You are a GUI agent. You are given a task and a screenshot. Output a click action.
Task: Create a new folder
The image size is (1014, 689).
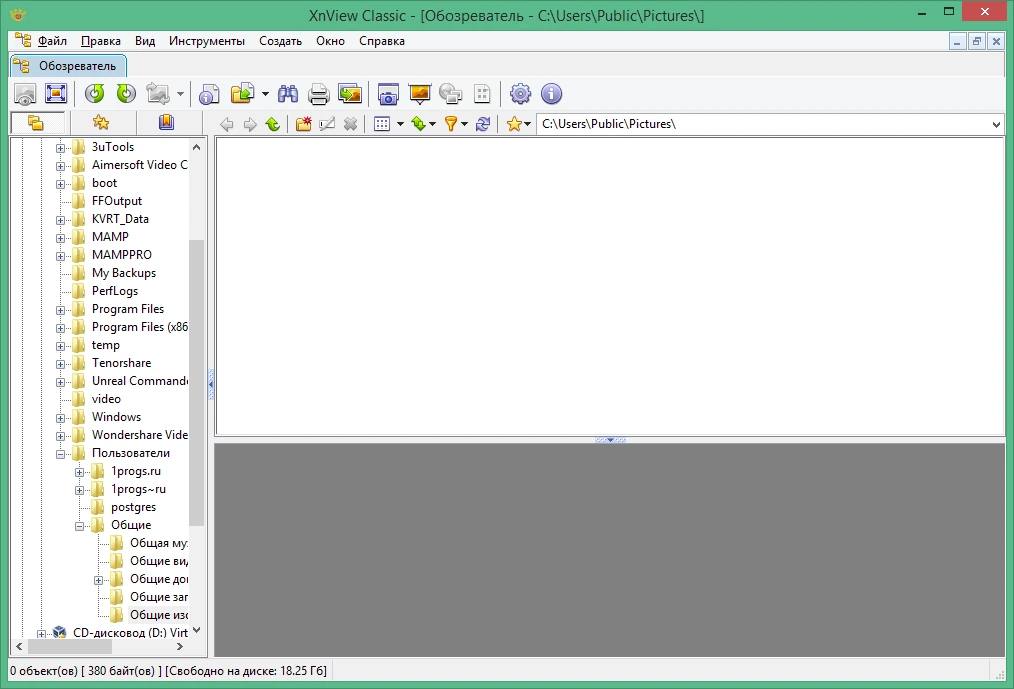coord(304,124)
